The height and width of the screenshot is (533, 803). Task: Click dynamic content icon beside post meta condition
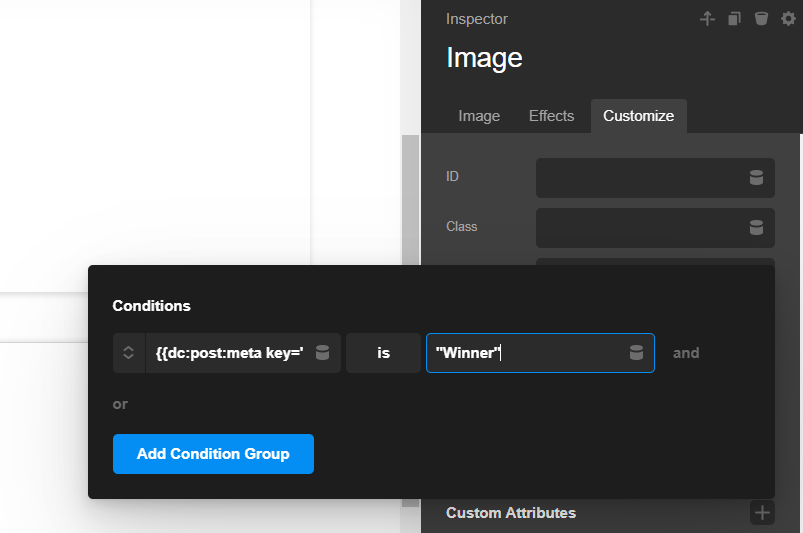pyautogui.click(x=322, y=353)
